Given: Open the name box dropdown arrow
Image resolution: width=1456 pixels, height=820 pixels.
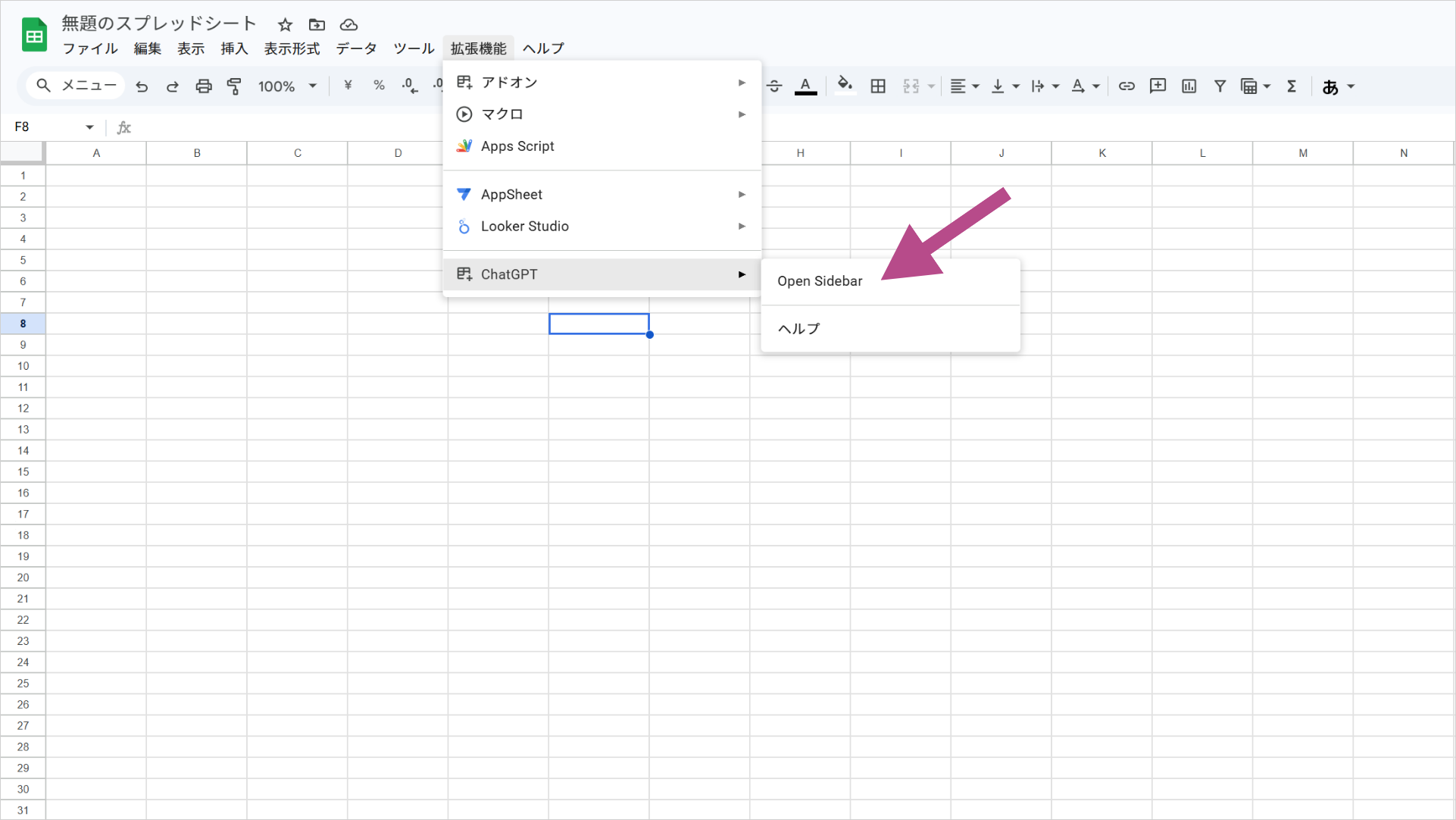Looking at the screenshot, I should [89, 127].
